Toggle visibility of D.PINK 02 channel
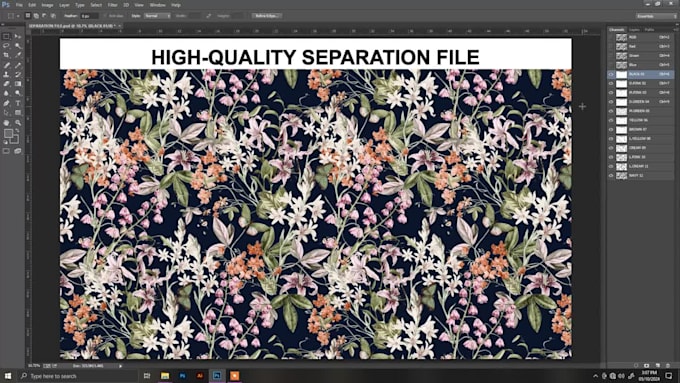Screen dimensions: 680x383 611,83
